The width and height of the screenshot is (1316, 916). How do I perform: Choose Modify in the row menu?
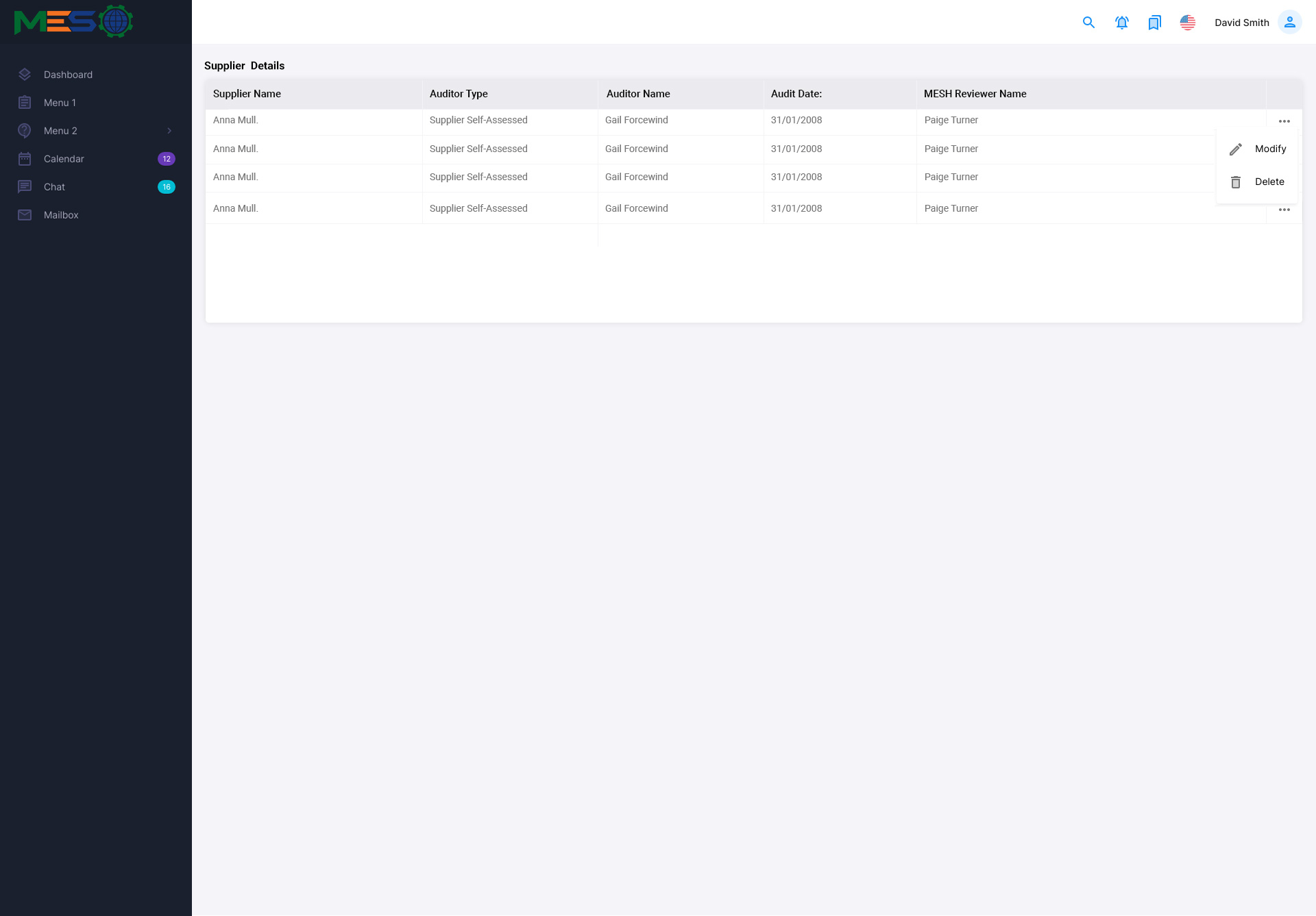coord(1269,149)
